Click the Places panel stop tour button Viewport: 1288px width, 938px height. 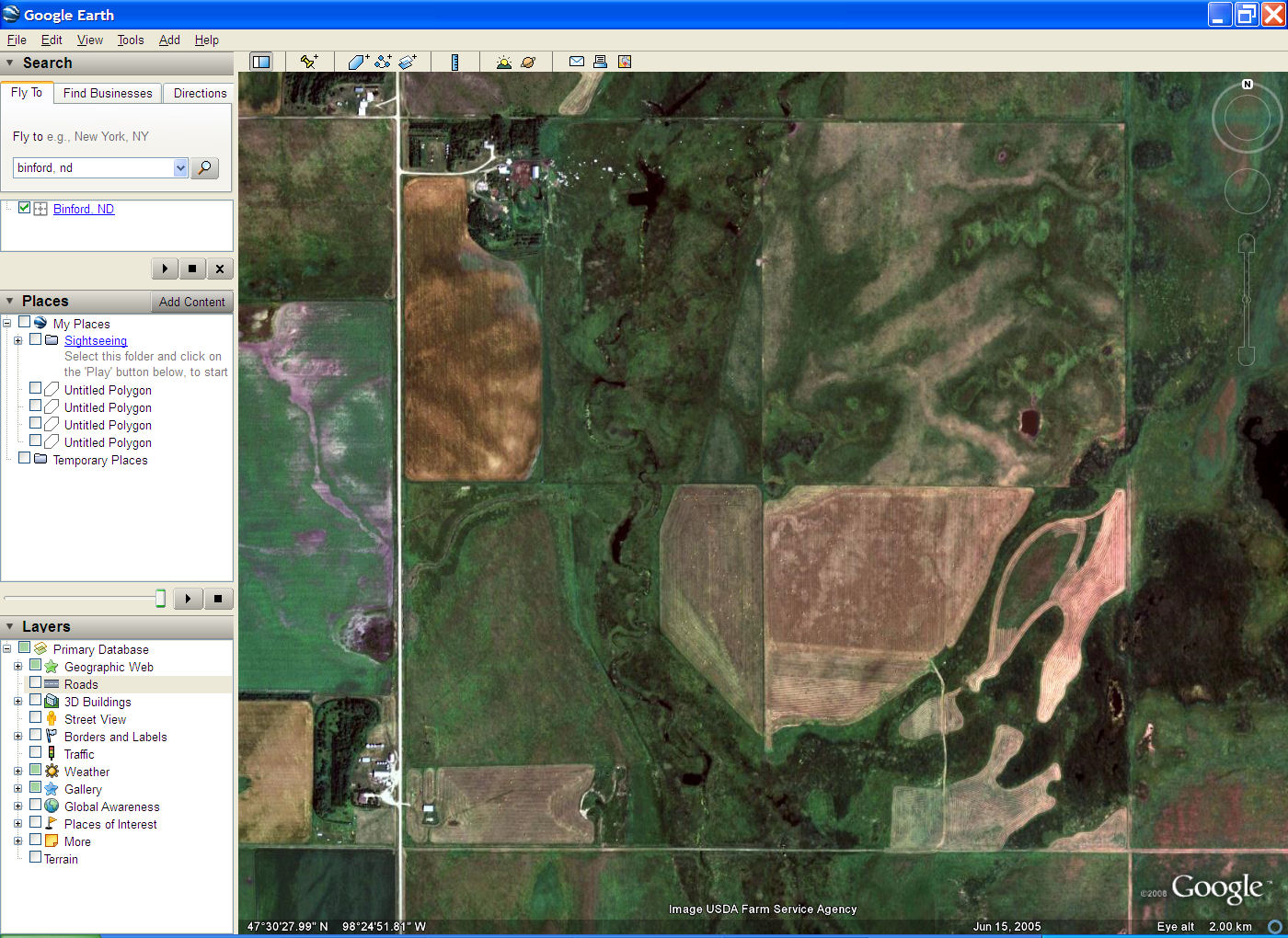click(x=218, y=599)
